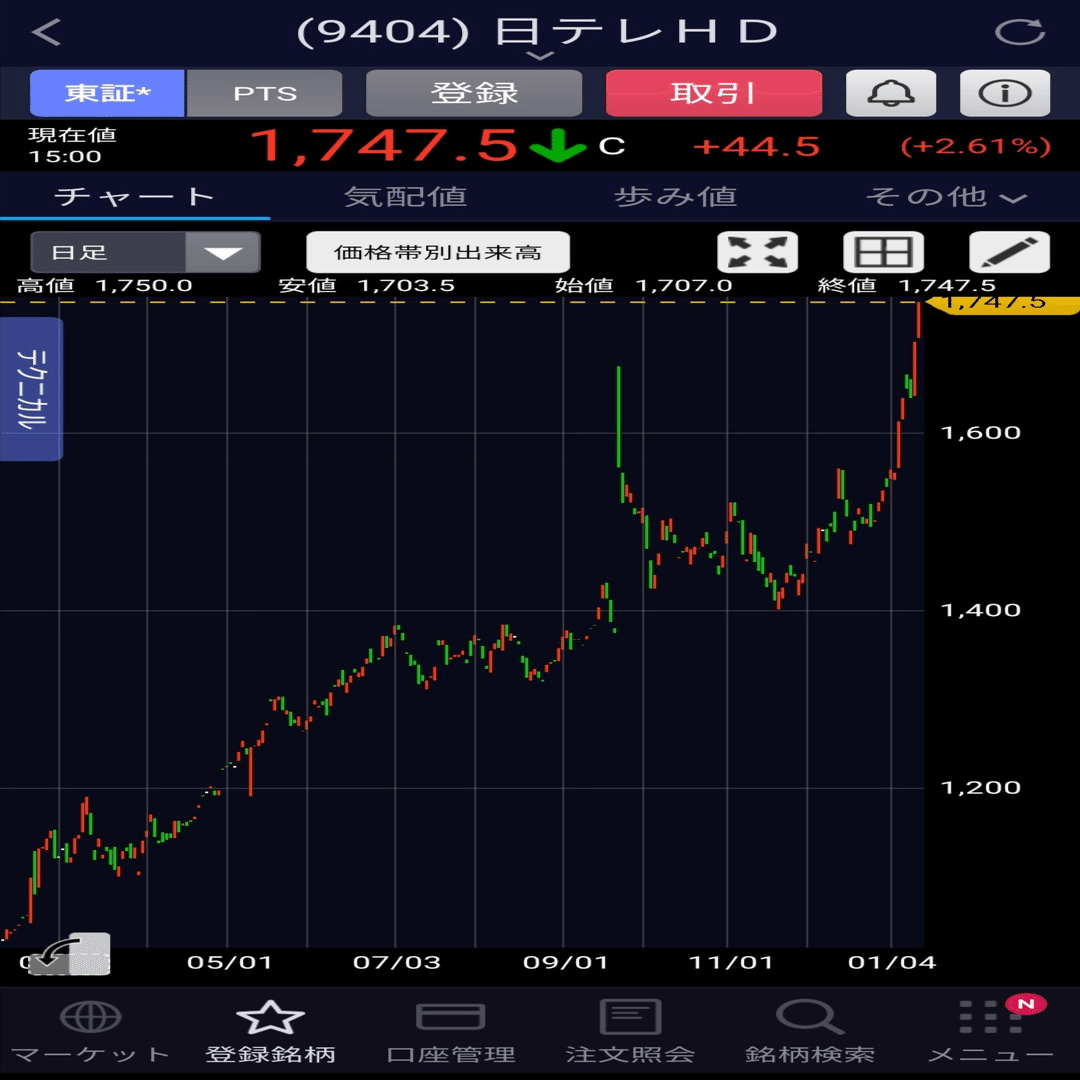Tap the 05/01 date axis label
1080x1080 pixels.
pos(229,962)
